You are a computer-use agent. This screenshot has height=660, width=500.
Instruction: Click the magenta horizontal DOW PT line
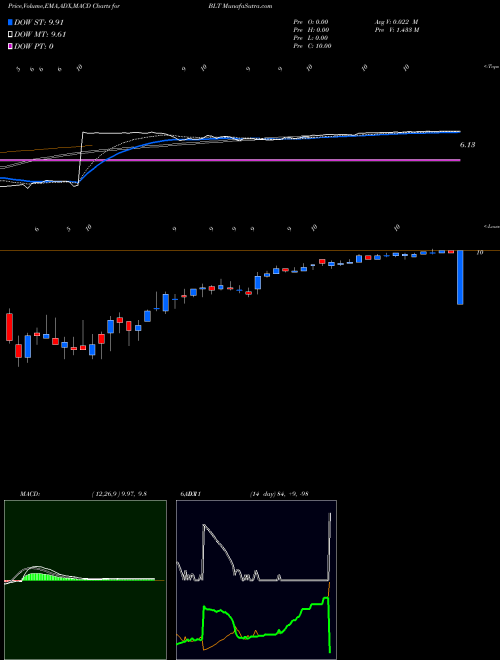point(230,160)
